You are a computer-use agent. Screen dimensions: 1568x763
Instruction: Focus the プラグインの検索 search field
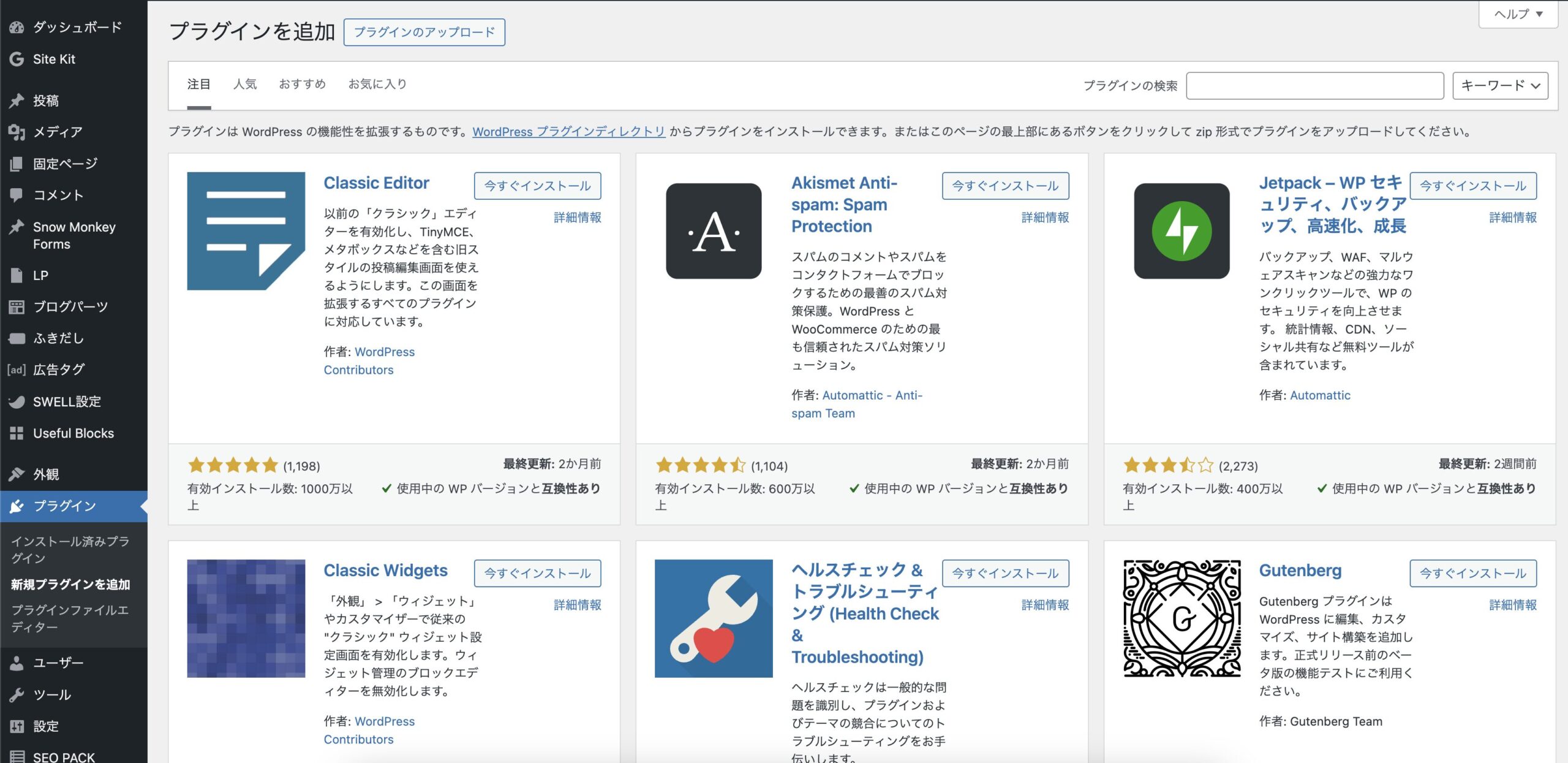coord(1314,86)
